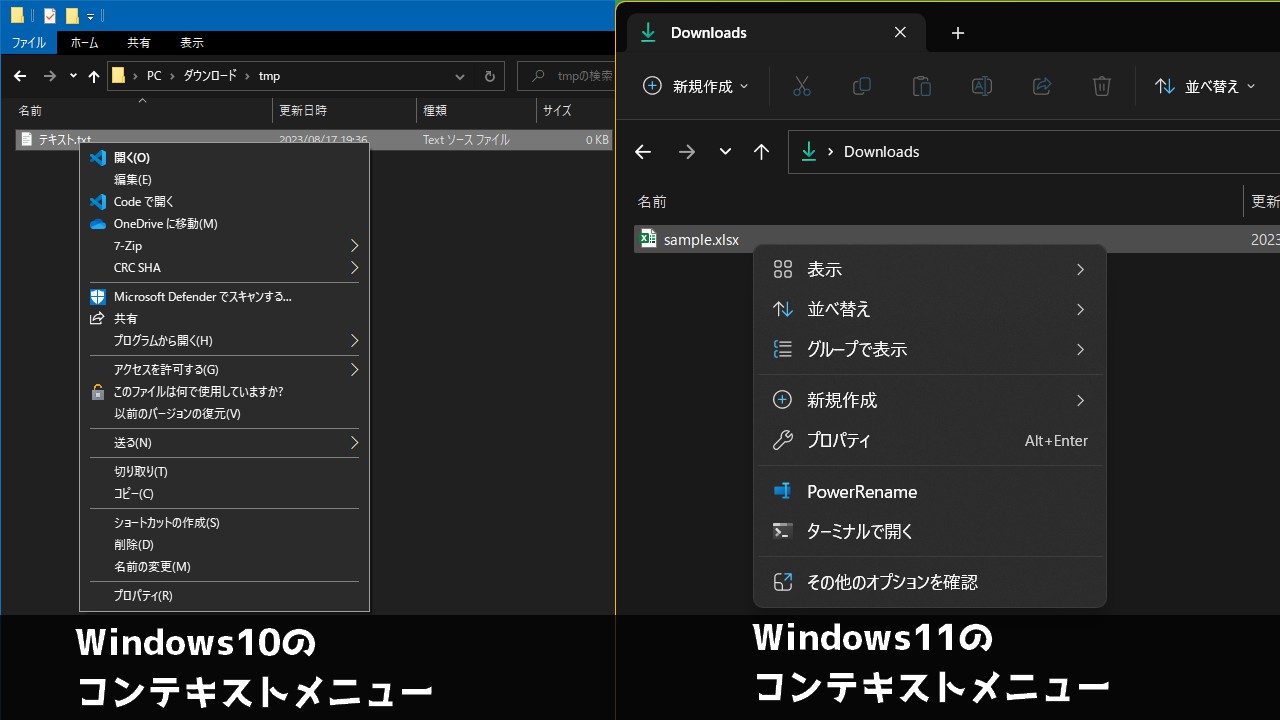Open the 新規作成 dropdown in the Windows 11 toolbar
The image size is (1280, 720).
[x=696, y=86]
